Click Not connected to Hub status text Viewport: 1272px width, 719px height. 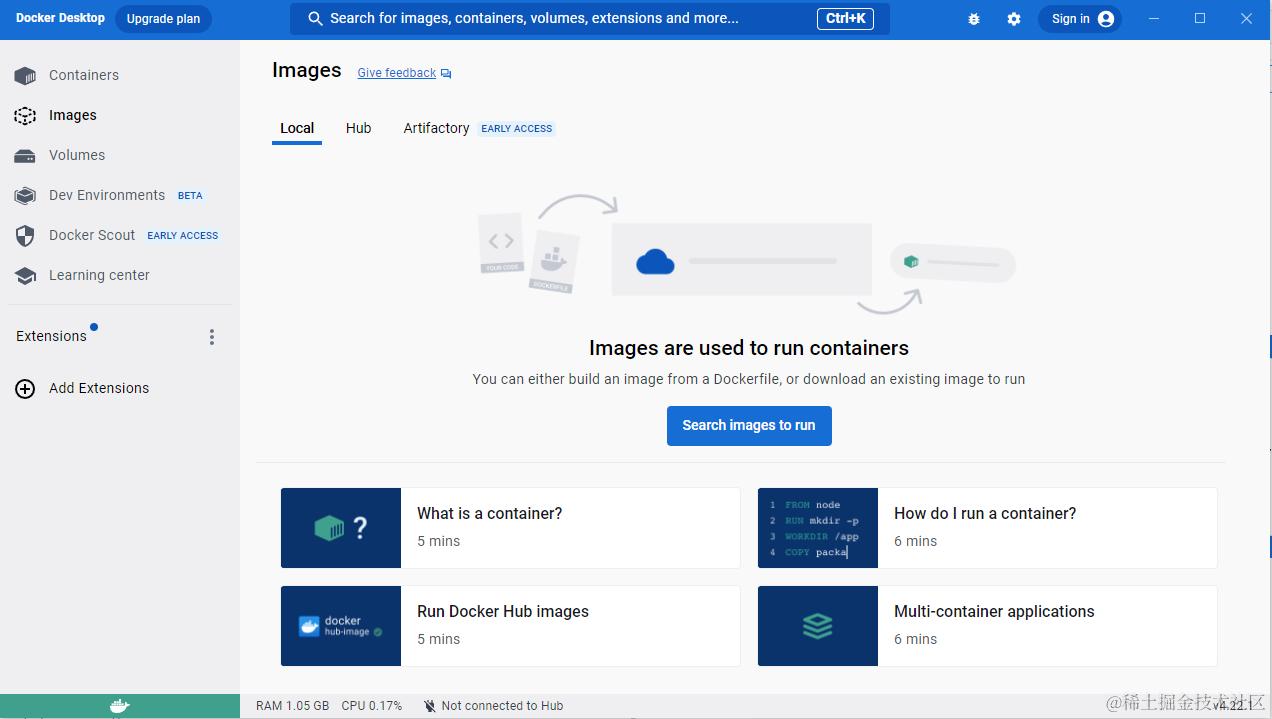coord(502,706)
